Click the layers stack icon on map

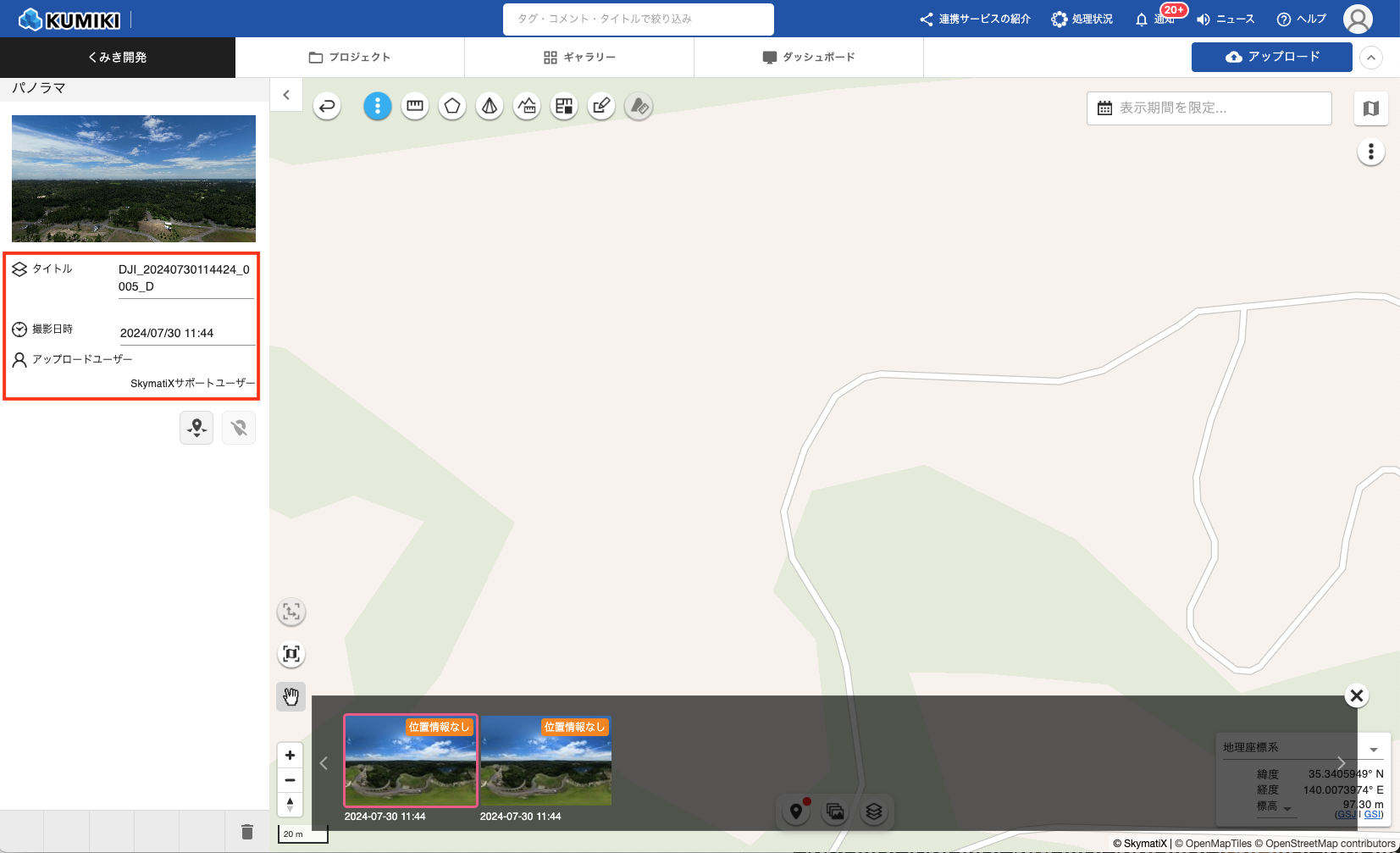tap(874, 811)
